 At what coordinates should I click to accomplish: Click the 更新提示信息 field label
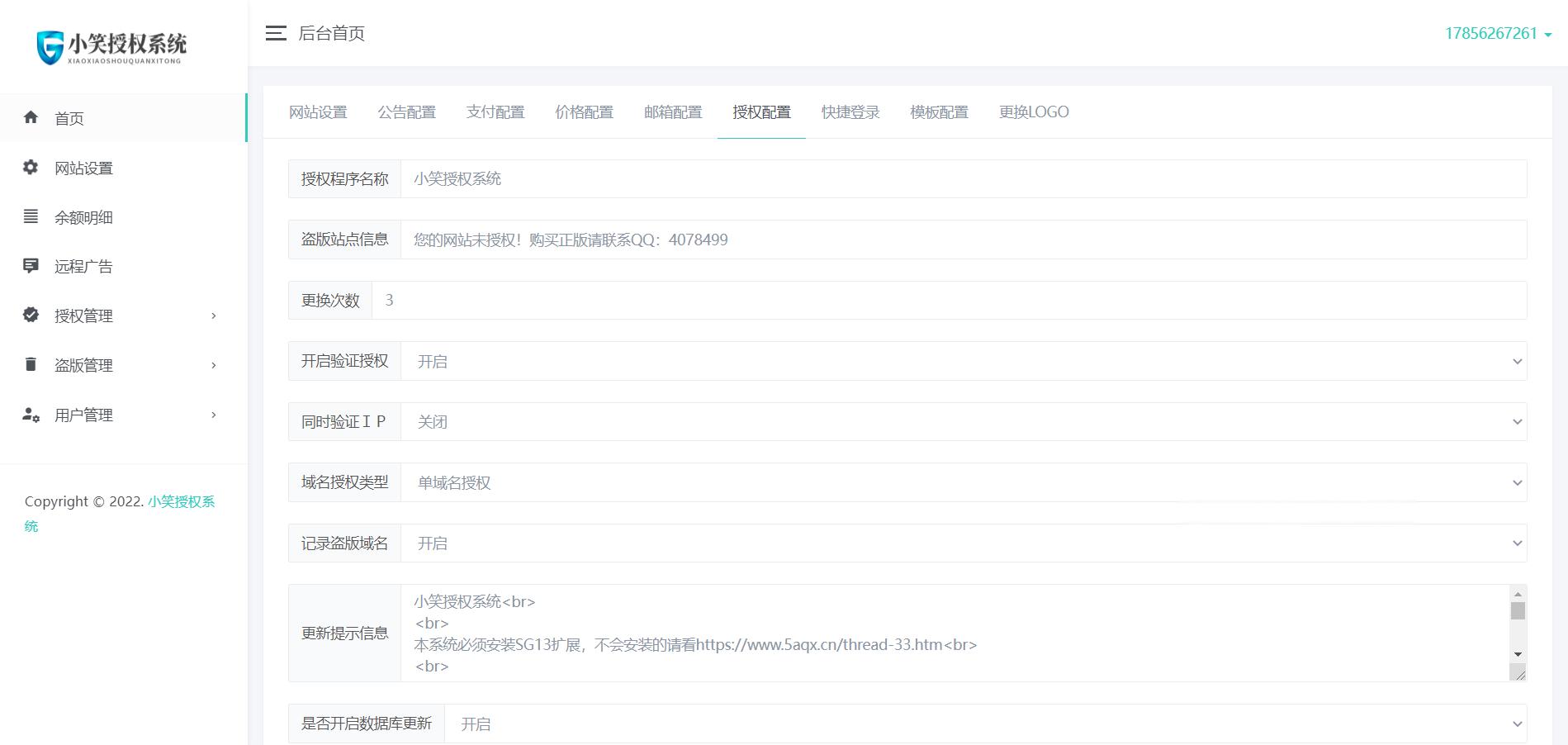click(344, 633)
